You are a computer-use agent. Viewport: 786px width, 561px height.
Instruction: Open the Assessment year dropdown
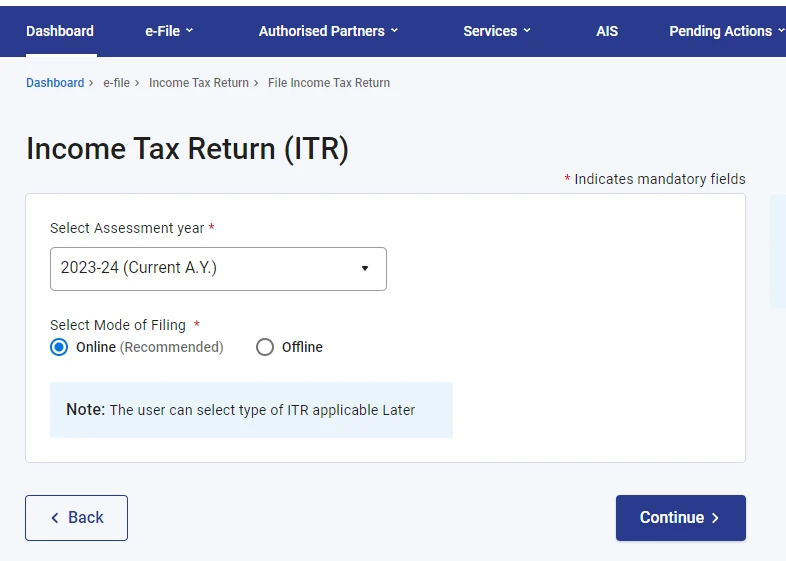[218, 268]
